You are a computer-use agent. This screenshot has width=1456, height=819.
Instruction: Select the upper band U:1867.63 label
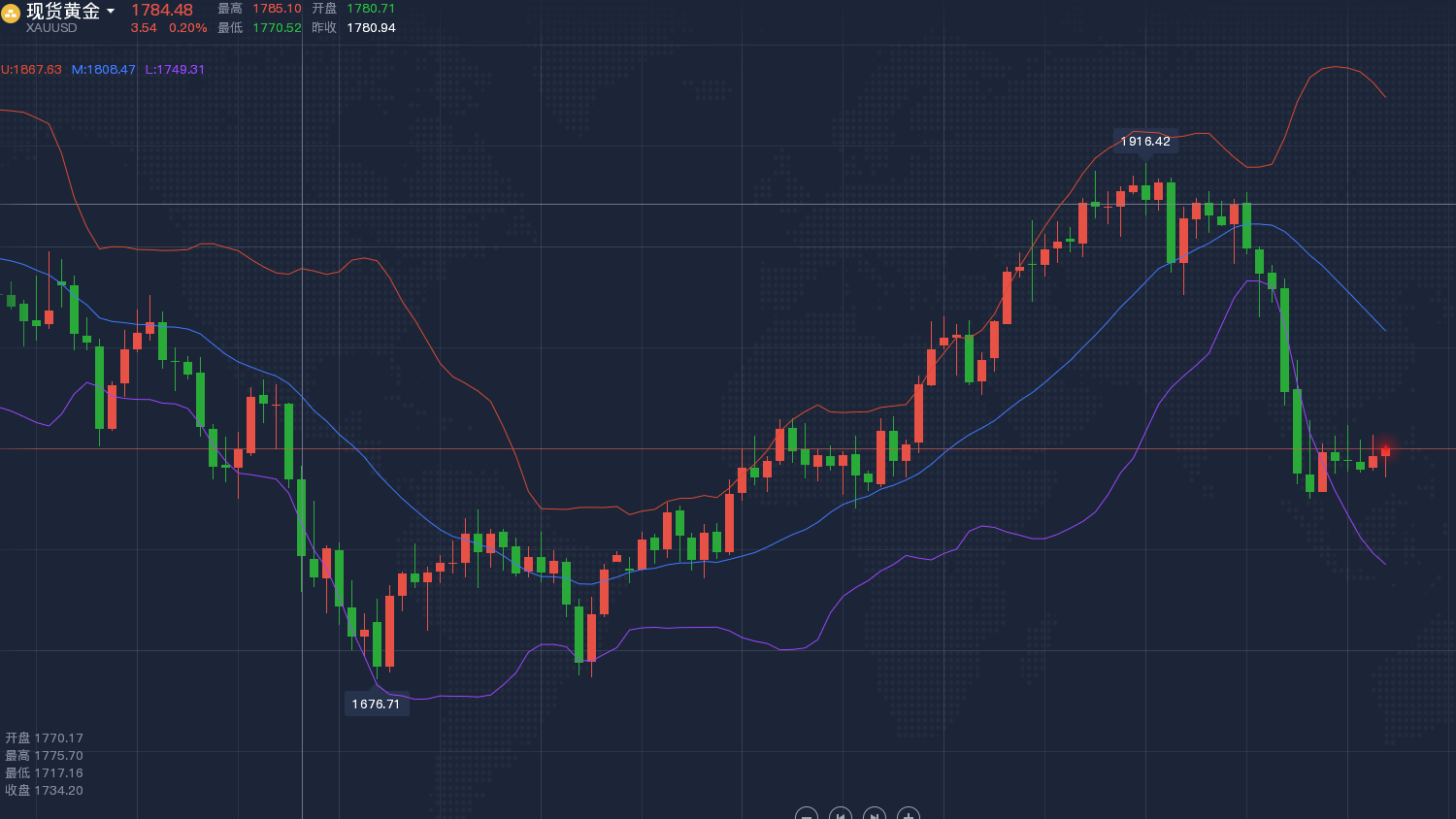click(31, 70)
